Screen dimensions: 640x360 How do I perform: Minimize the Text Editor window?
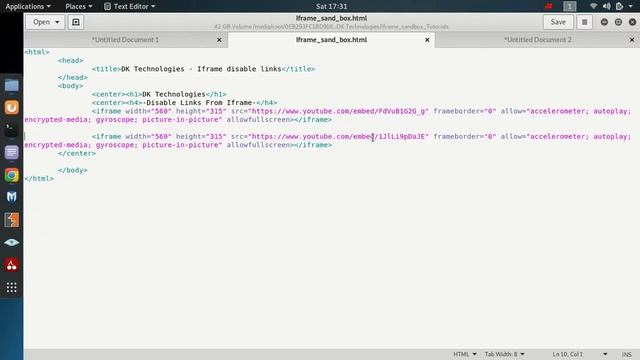pyautogui.click(x=604, y=22)
